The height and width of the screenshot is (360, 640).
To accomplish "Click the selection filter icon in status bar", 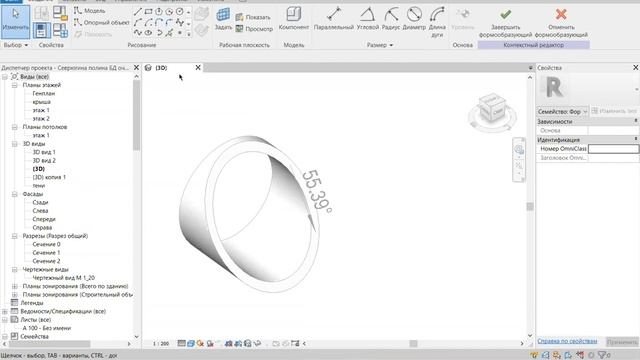I will click(604, 355).
